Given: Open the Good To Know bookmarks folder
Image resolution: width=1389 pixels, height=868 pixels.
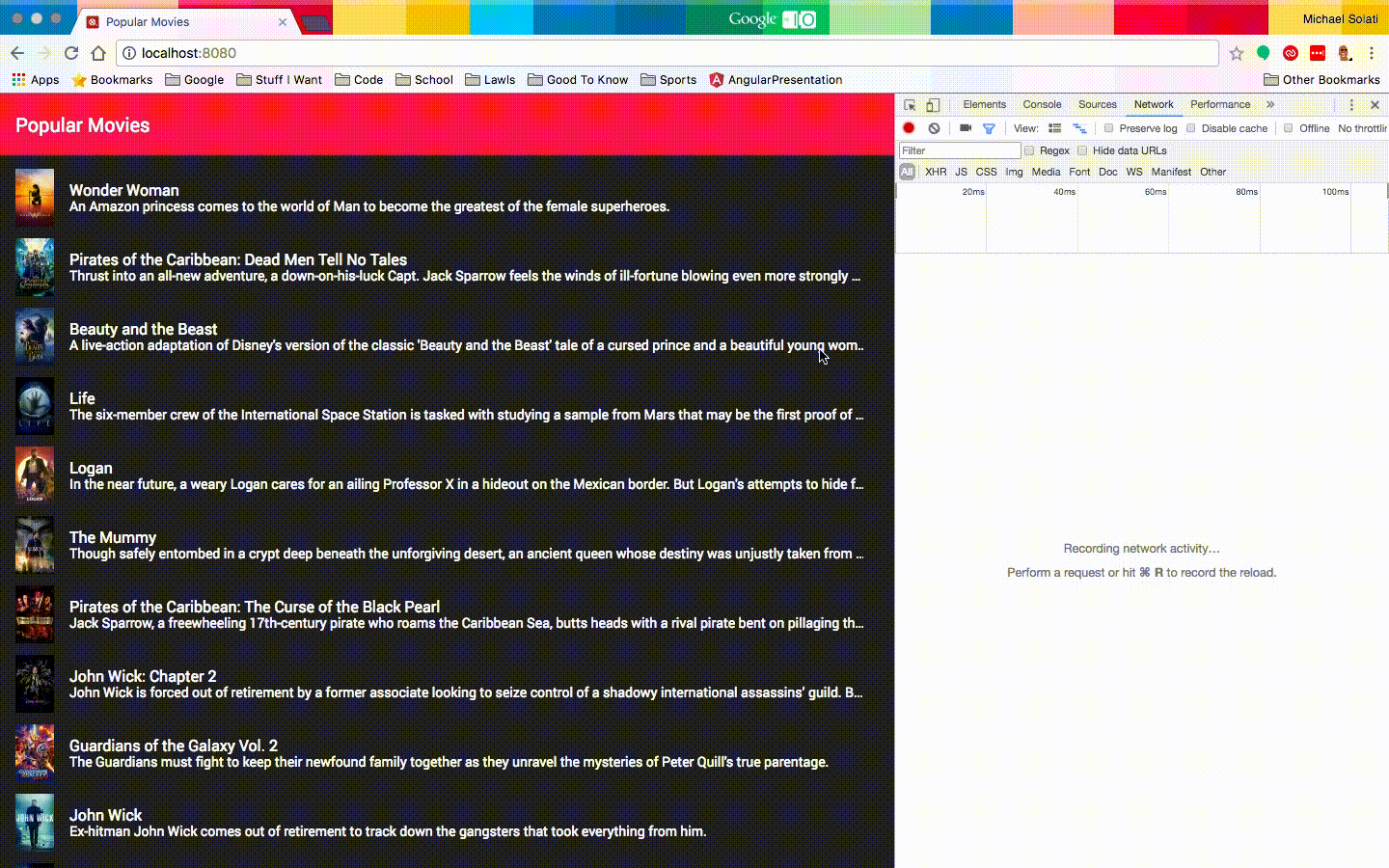Looking at the screenshot, I should [x=578, y=80].
